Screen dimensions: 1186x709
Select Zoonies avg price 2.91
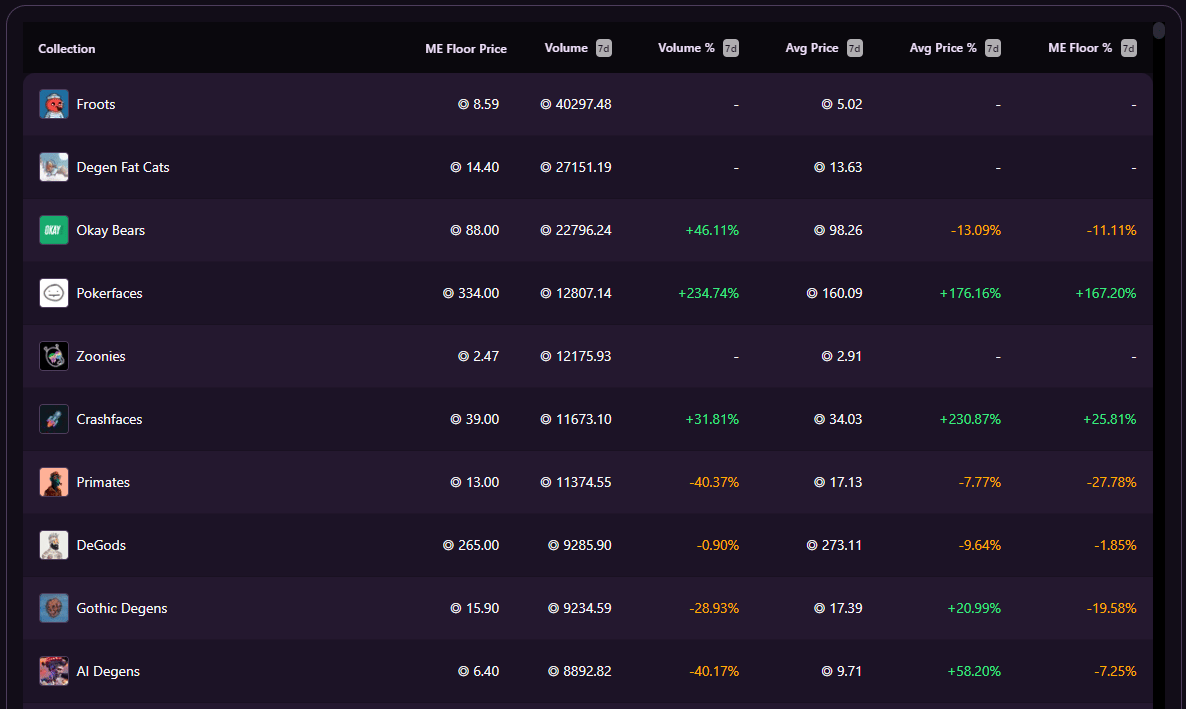(x=842, y=356)
